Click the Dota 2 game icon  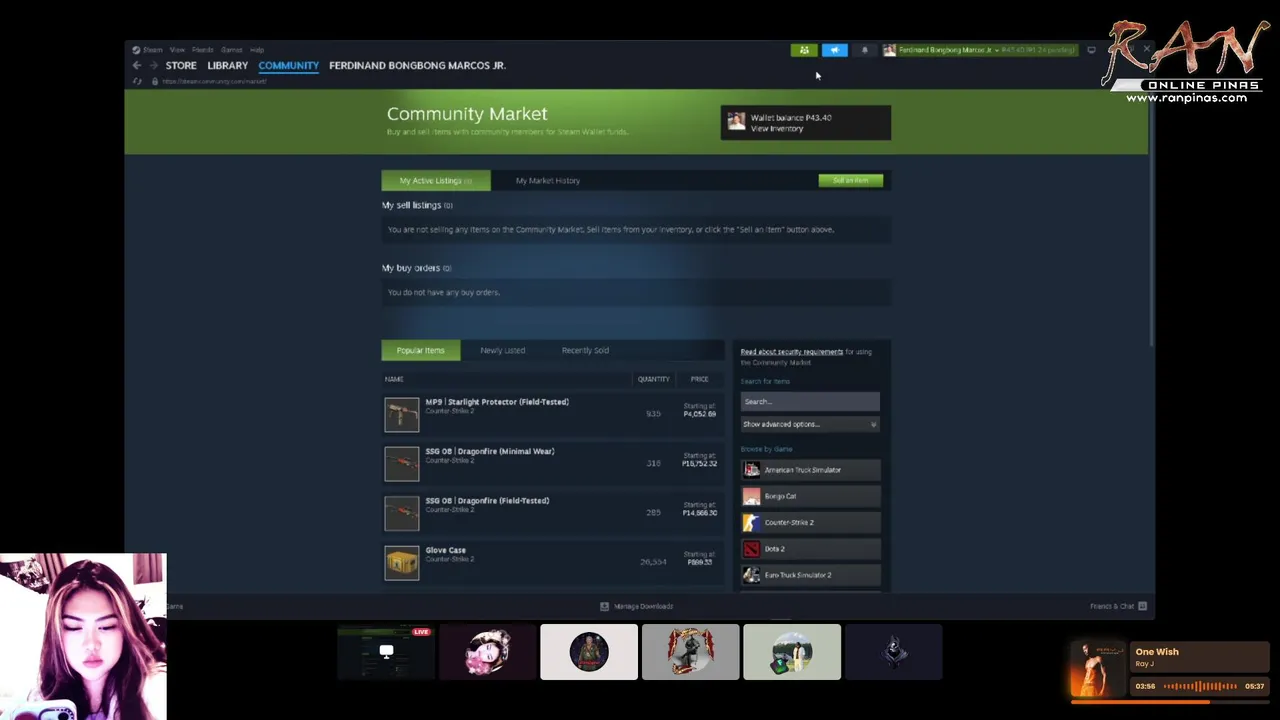(752, 549)
